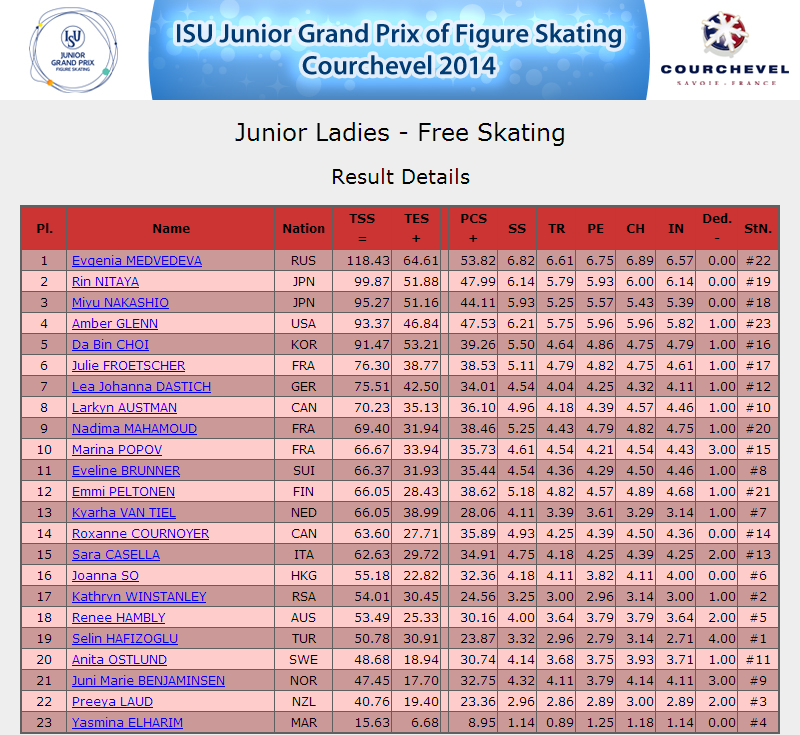This screenshot has height=735, width=800.
Task: Follow the Nadjma MAHAMOUD link
Action: pyautogui.click(x=134, y=428)
